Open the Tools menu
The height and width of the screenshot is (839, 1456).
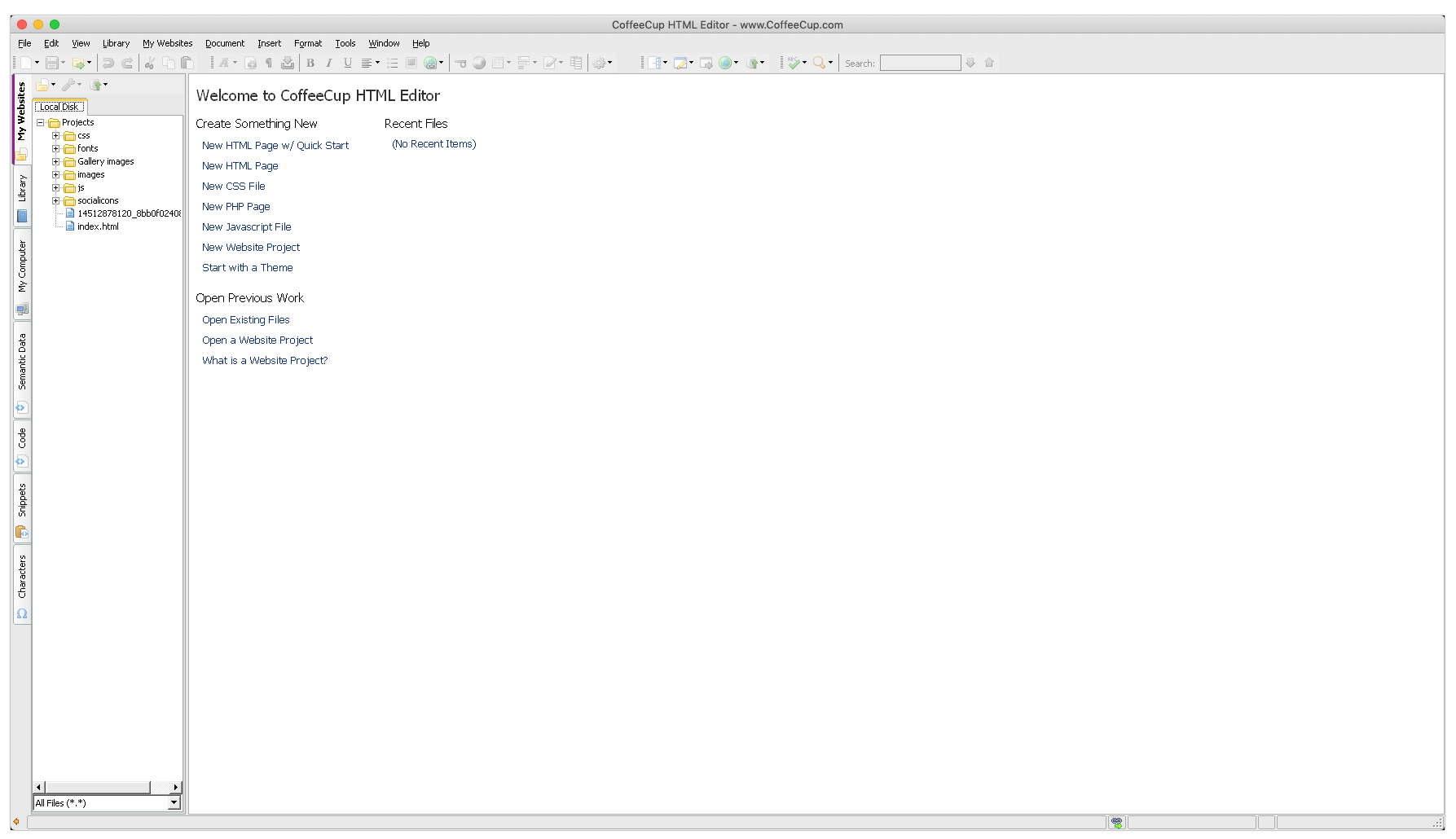click(x=345, y=43)
